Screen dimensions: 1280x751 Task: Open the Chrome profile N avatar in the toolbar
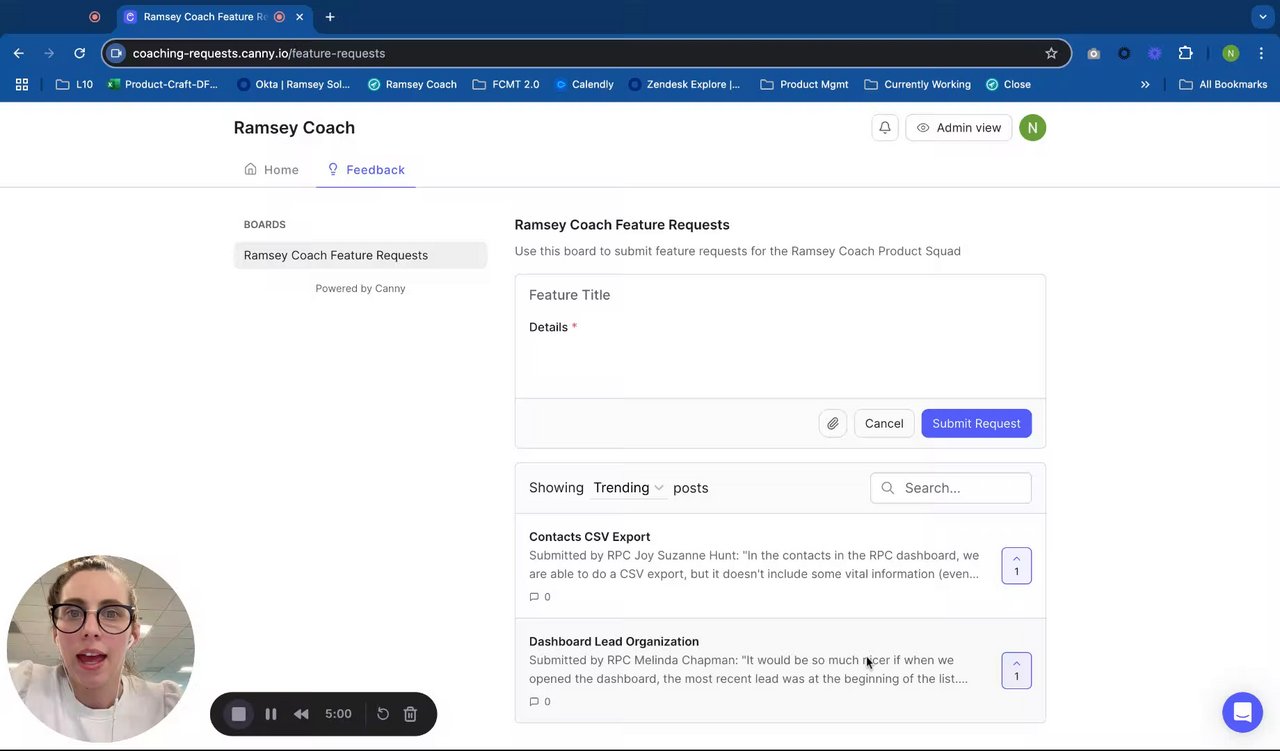[1231, 53]
